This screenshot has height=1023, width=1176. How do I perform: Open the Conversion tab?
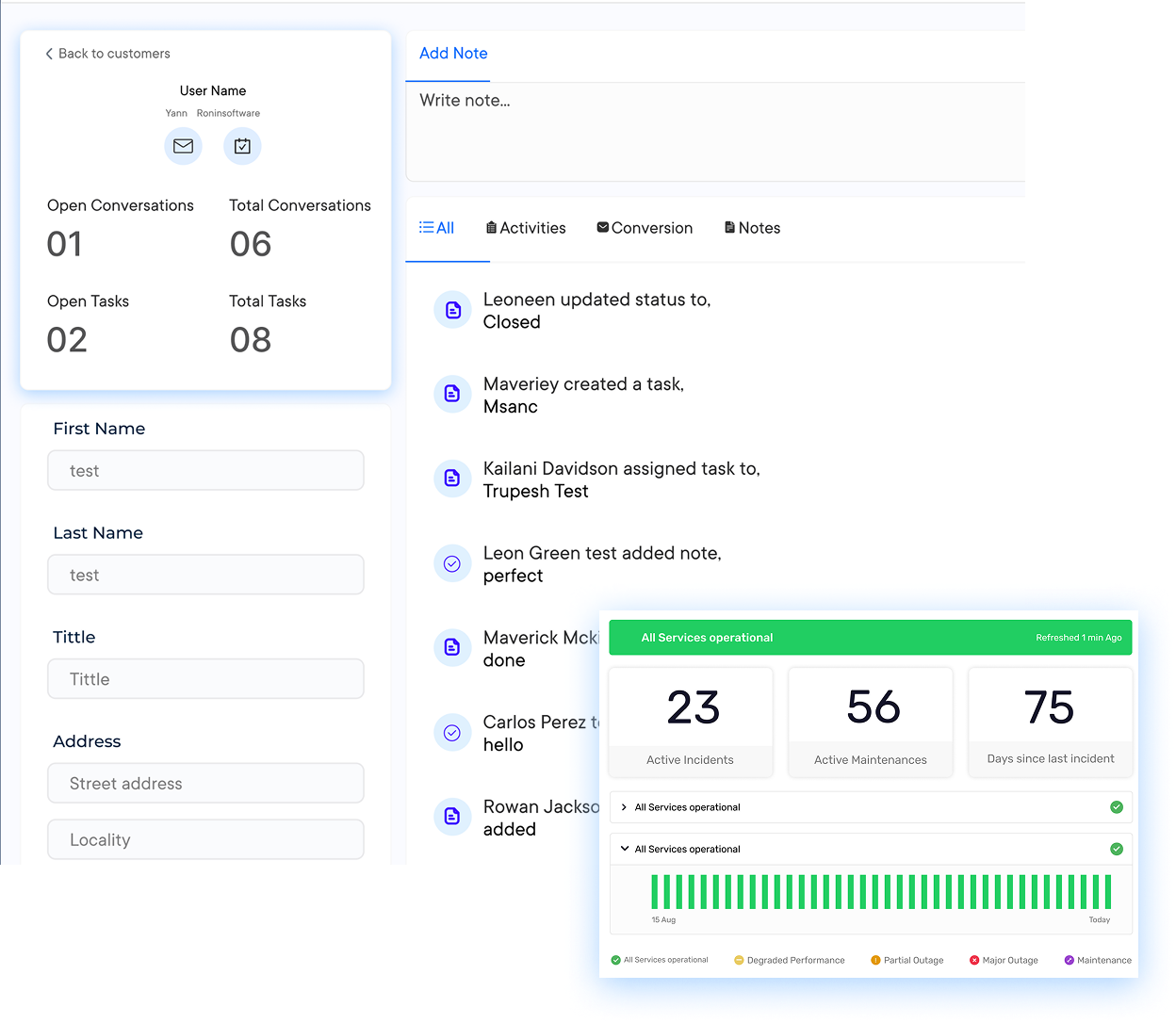tap(645, 228)
